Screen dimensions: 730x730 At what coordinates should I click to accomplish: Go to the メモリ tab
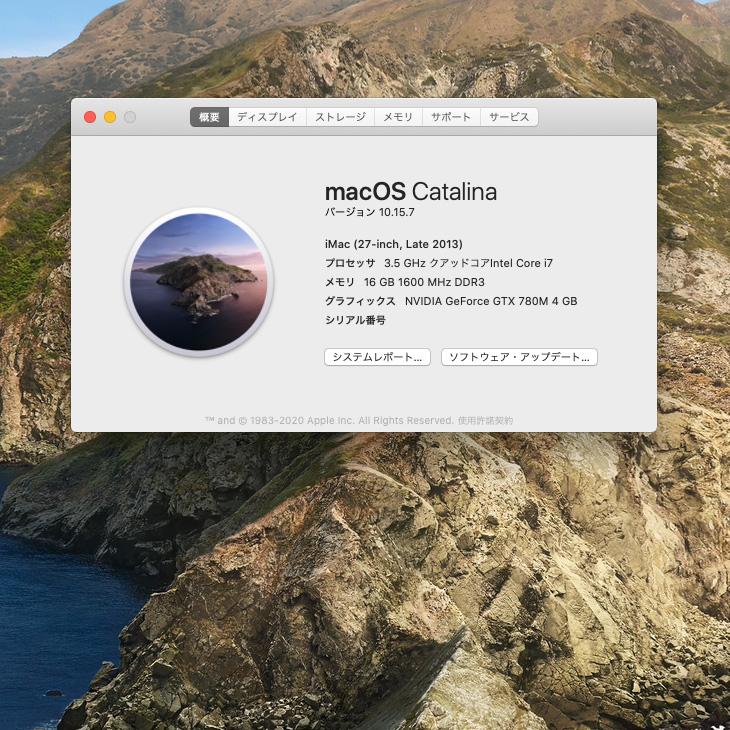pos(398,117)
